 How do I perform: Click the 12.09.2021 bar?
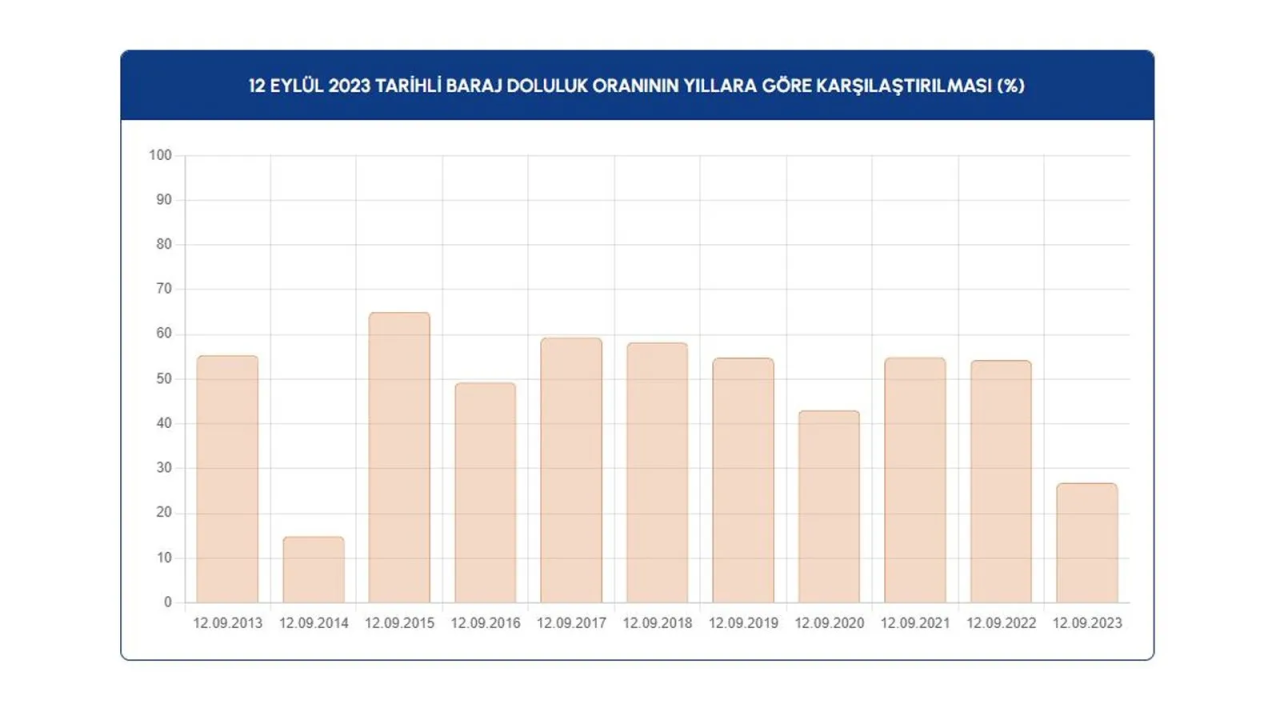click(915, 480)
